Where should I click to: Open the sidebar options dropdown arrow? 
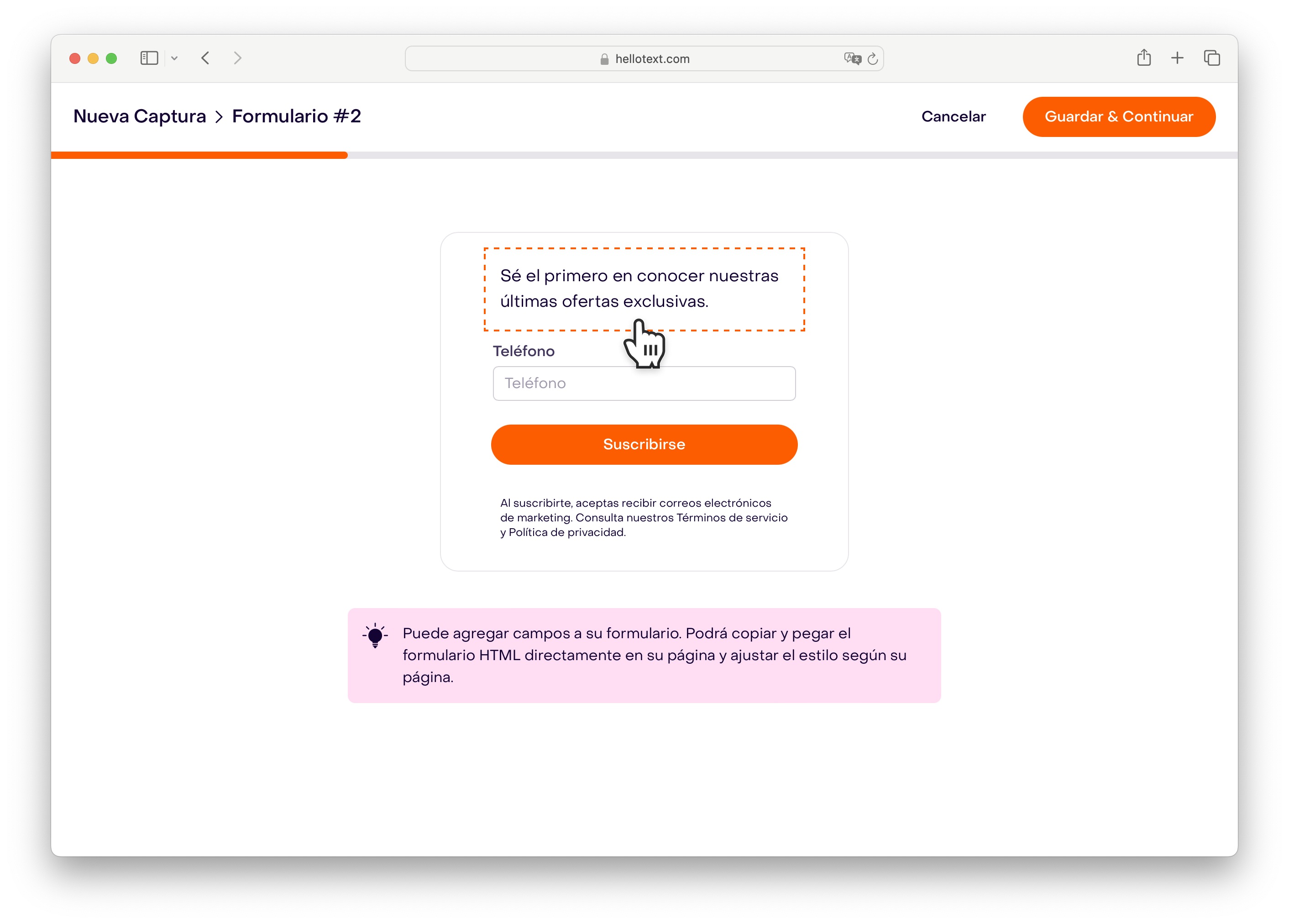174,58
